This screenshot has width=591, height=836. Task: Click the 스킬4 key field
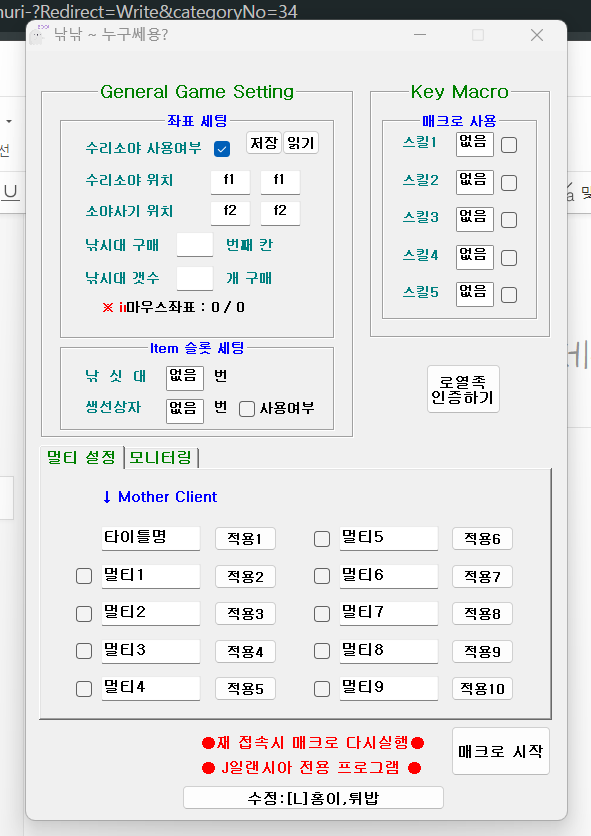(x=475, y=257)
